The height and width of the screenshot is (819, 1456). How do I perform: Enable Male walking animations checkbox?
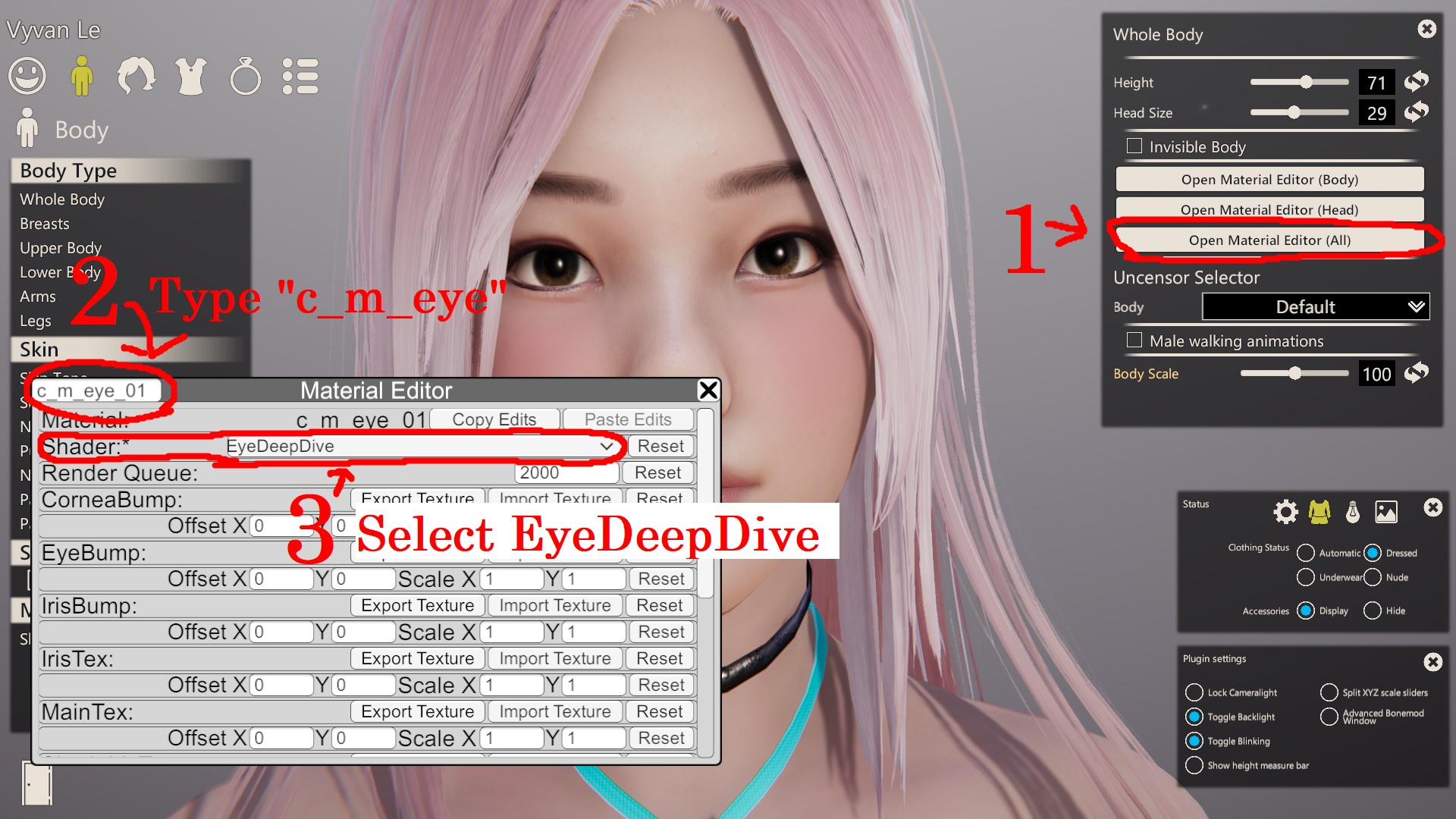[1134, 340]
